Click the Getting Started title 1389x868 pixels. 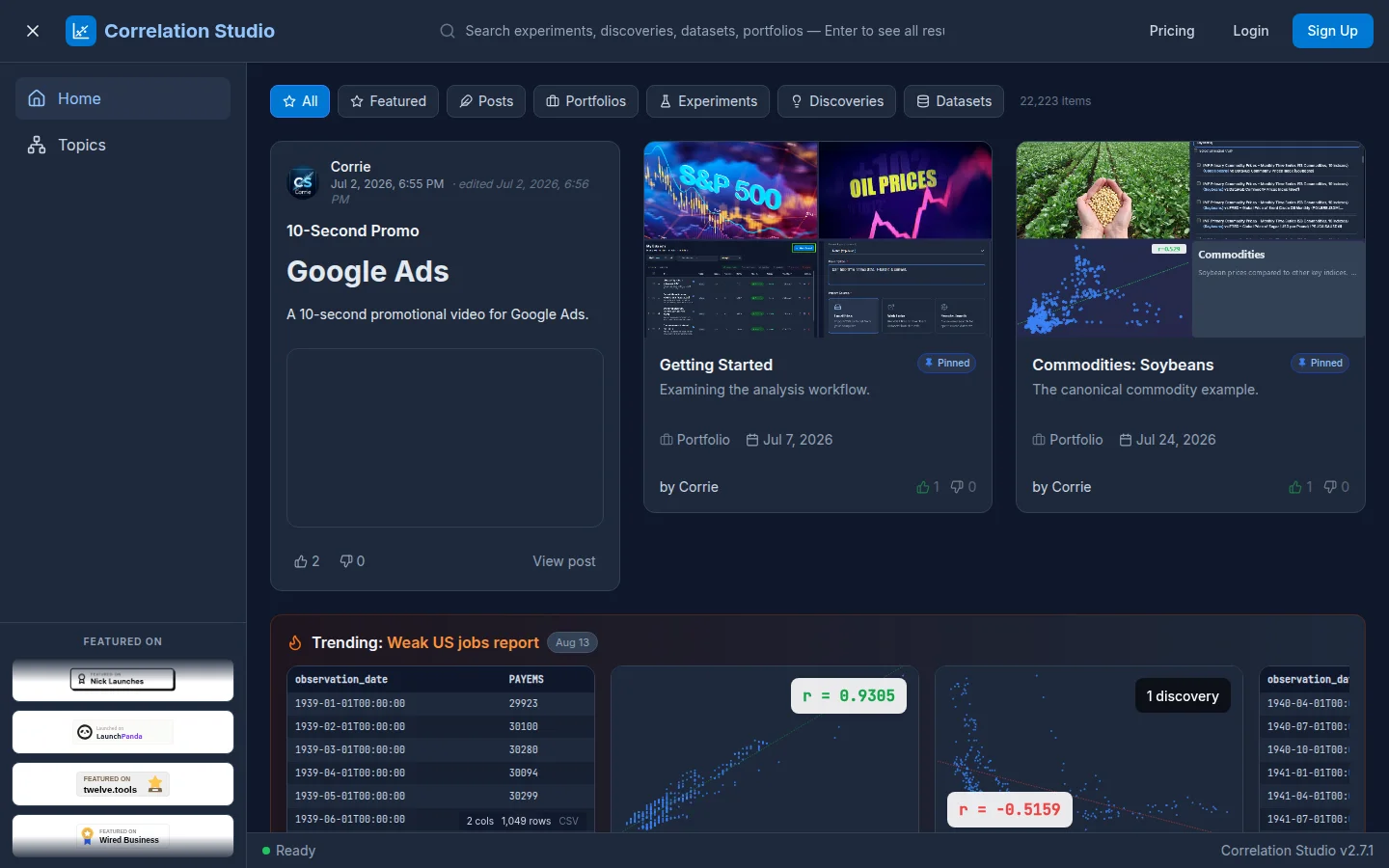coord(716,365)
